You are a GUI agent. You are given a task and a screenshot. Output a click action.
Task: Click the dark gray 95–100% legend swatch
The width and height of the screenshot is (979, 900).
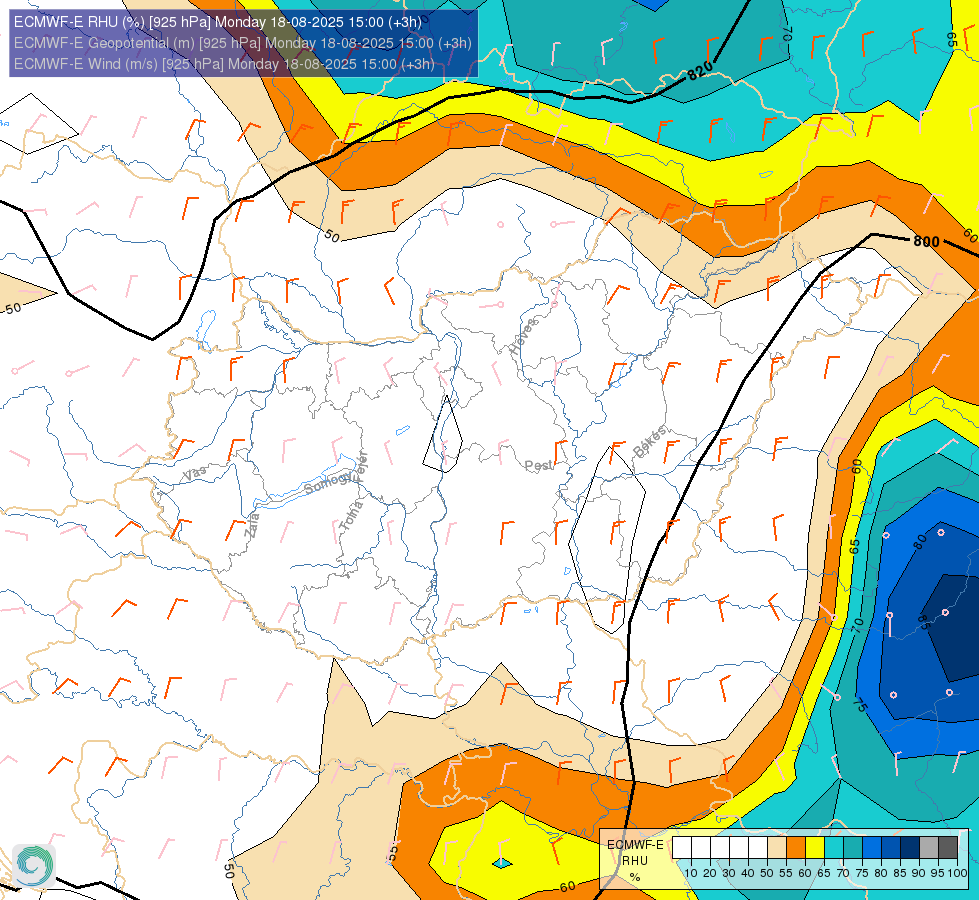coord(948,848)
